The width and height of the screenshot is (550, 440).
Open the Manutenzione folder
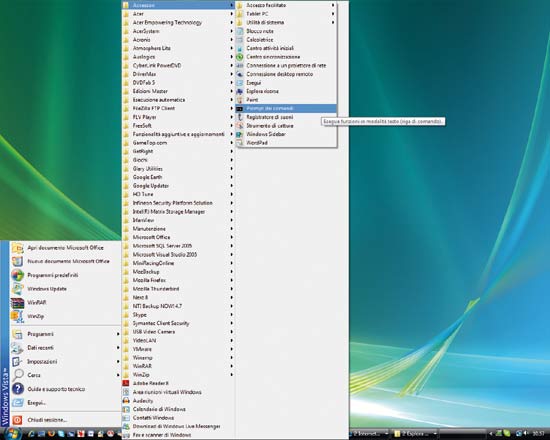pyautogui.click(x=178, y=229)
